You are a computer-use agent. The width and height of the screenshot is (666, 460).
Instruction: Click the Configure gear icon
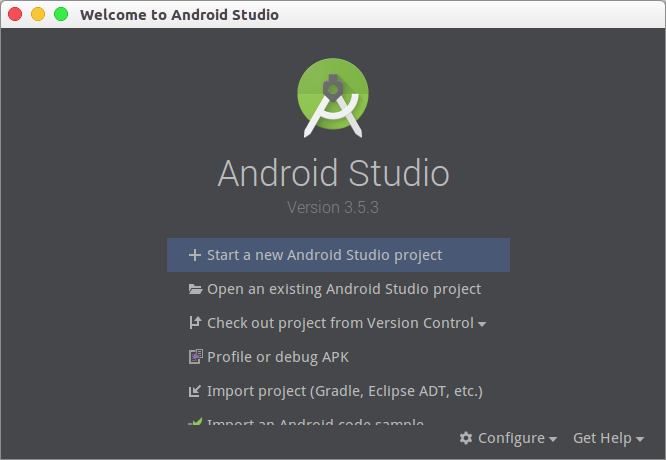click(x=466, y=438)
